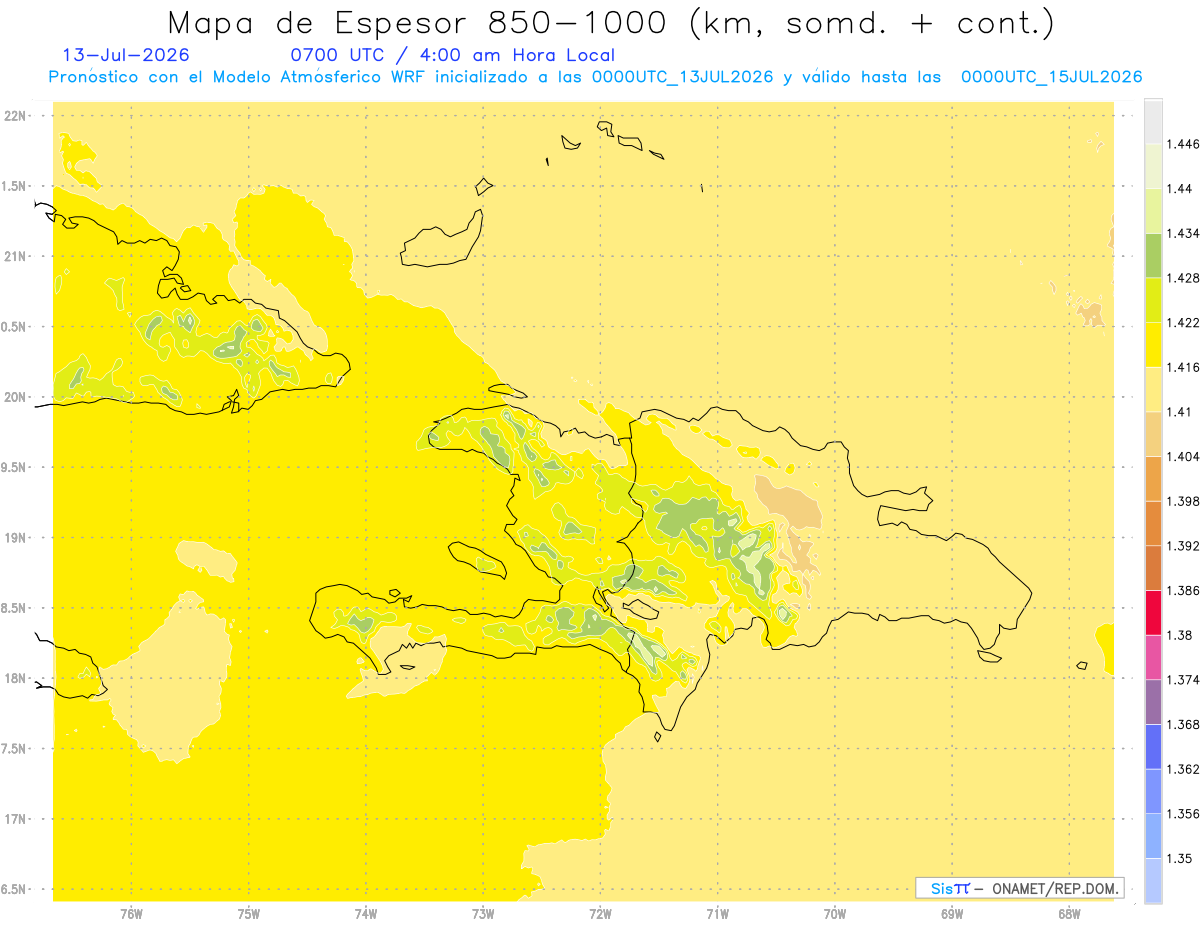Click the legend value "1.398"
Image resolution: width=1200 pixels, height=927 pixels.
point(1185,501)
